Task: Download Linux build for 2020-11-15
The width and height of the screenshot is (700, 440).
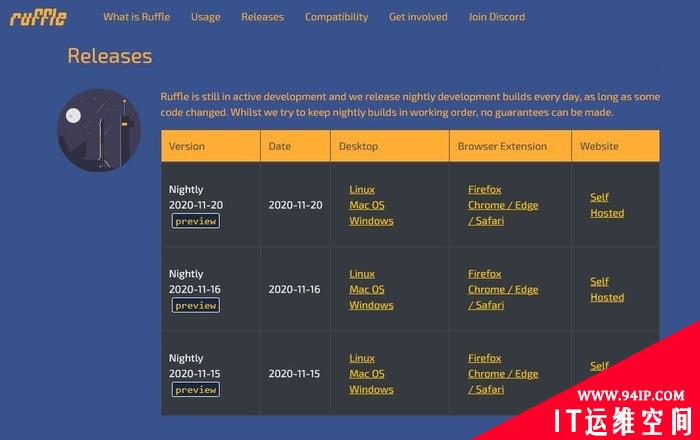Action: coord(362,358)
